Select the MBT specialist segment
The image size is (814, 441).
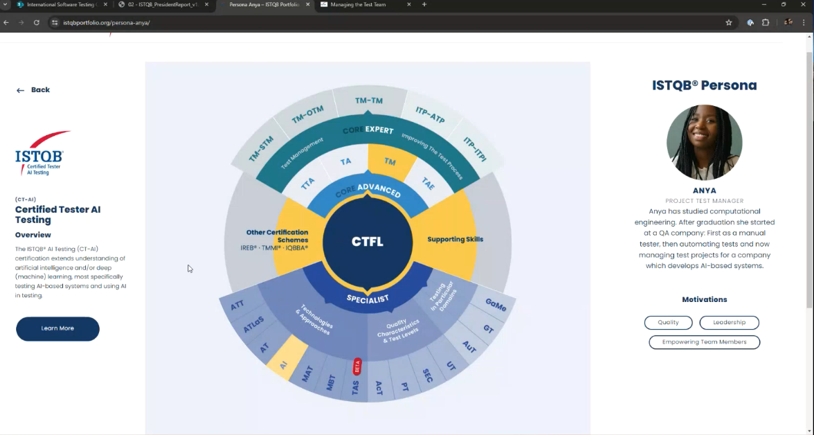pos(331,382)
